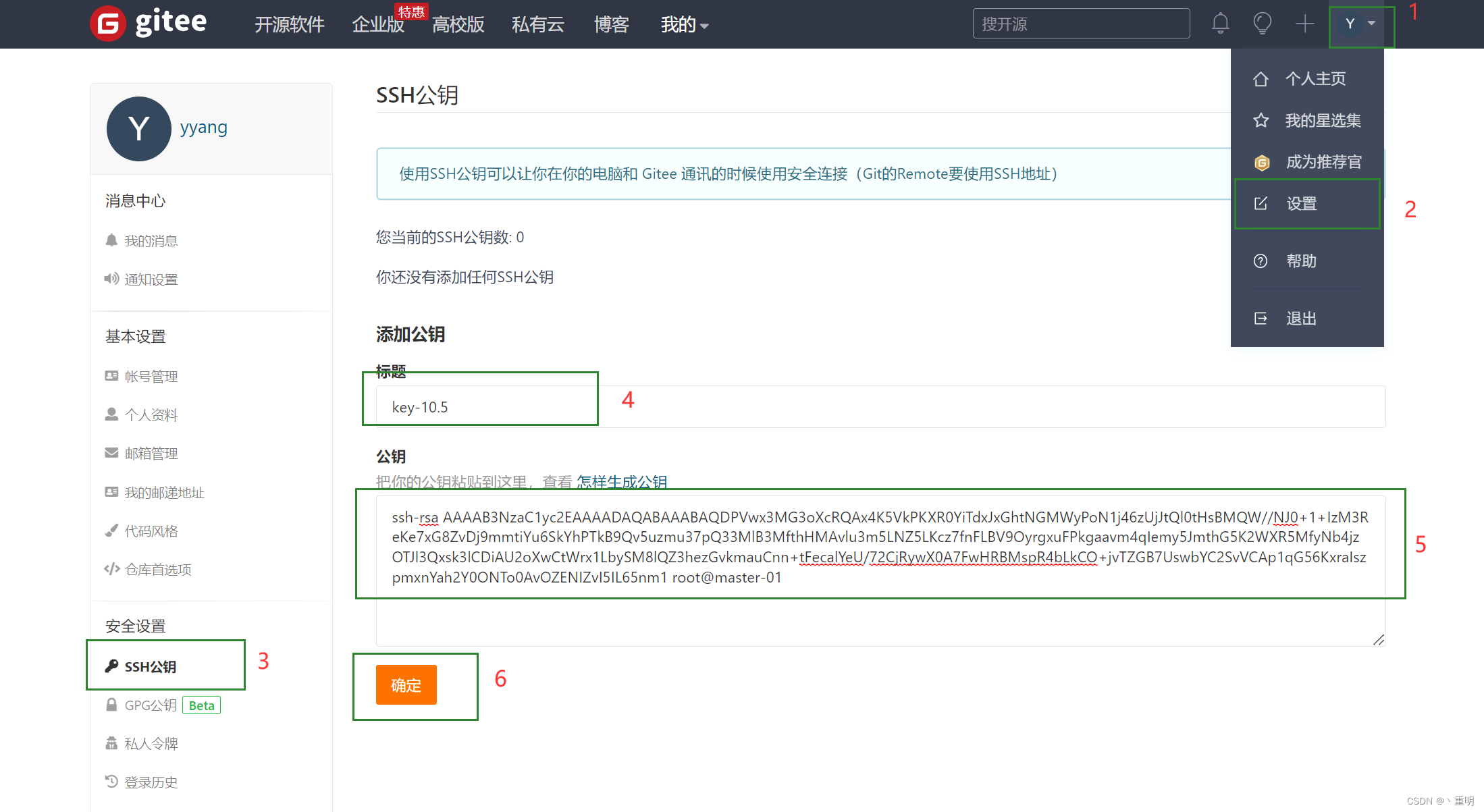This screenshot has height=812, width=1484.
Task: Click the 标题 field containing key-10.5
Action: (x=880, y=407)
